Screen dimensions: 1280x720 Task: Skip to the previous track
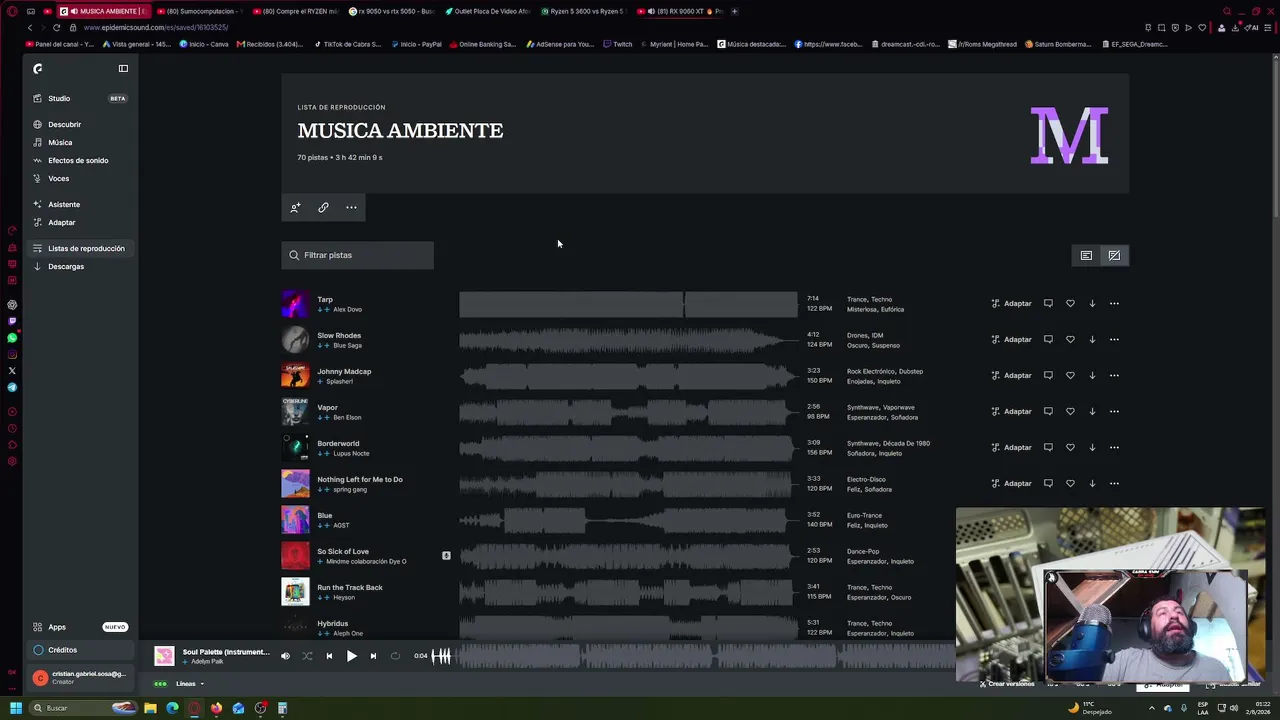pyautogui.click(x=329, y=656)
